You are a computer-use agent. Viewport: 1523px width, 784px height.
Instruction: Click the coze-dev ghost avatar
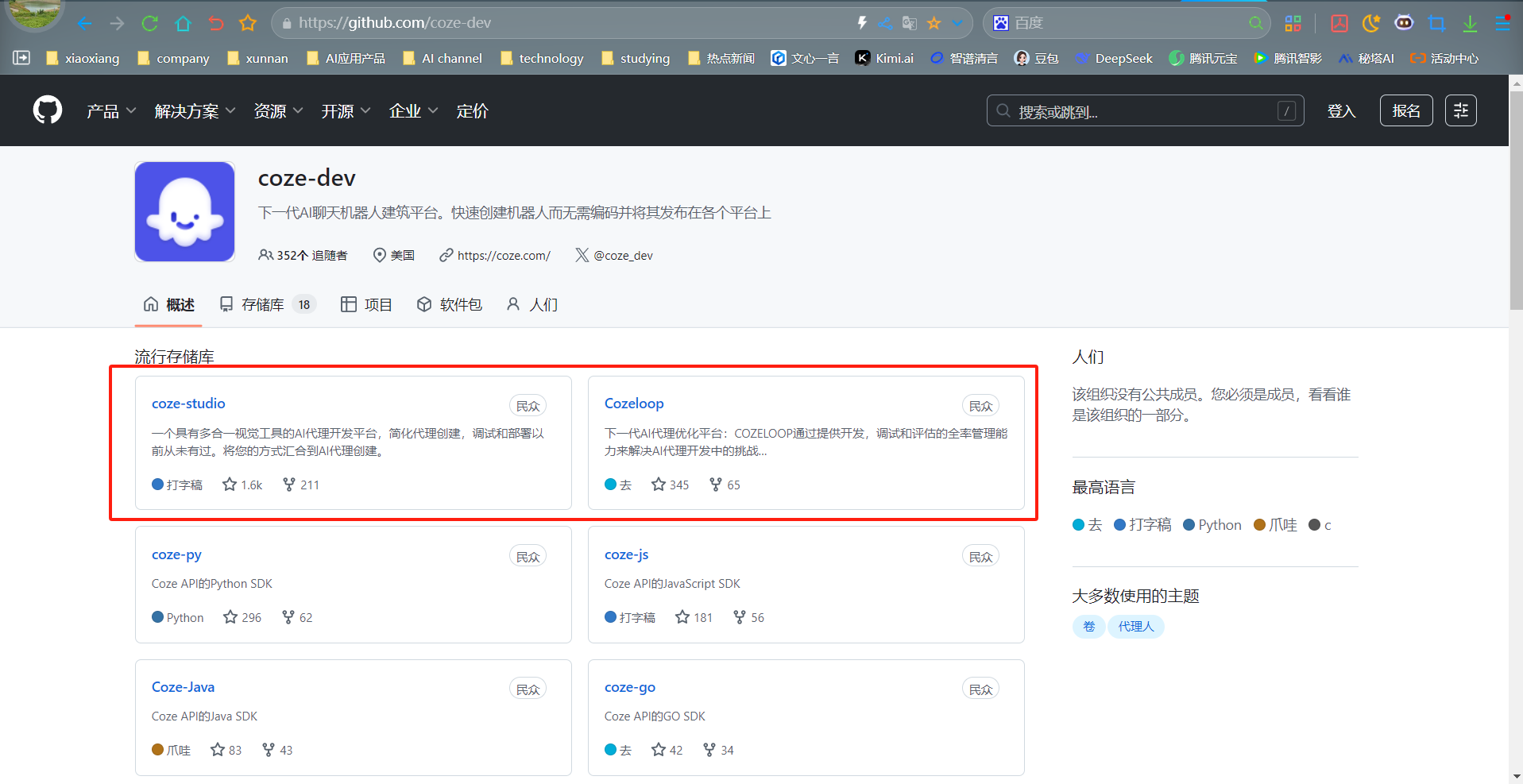click(x=184, y=212)
